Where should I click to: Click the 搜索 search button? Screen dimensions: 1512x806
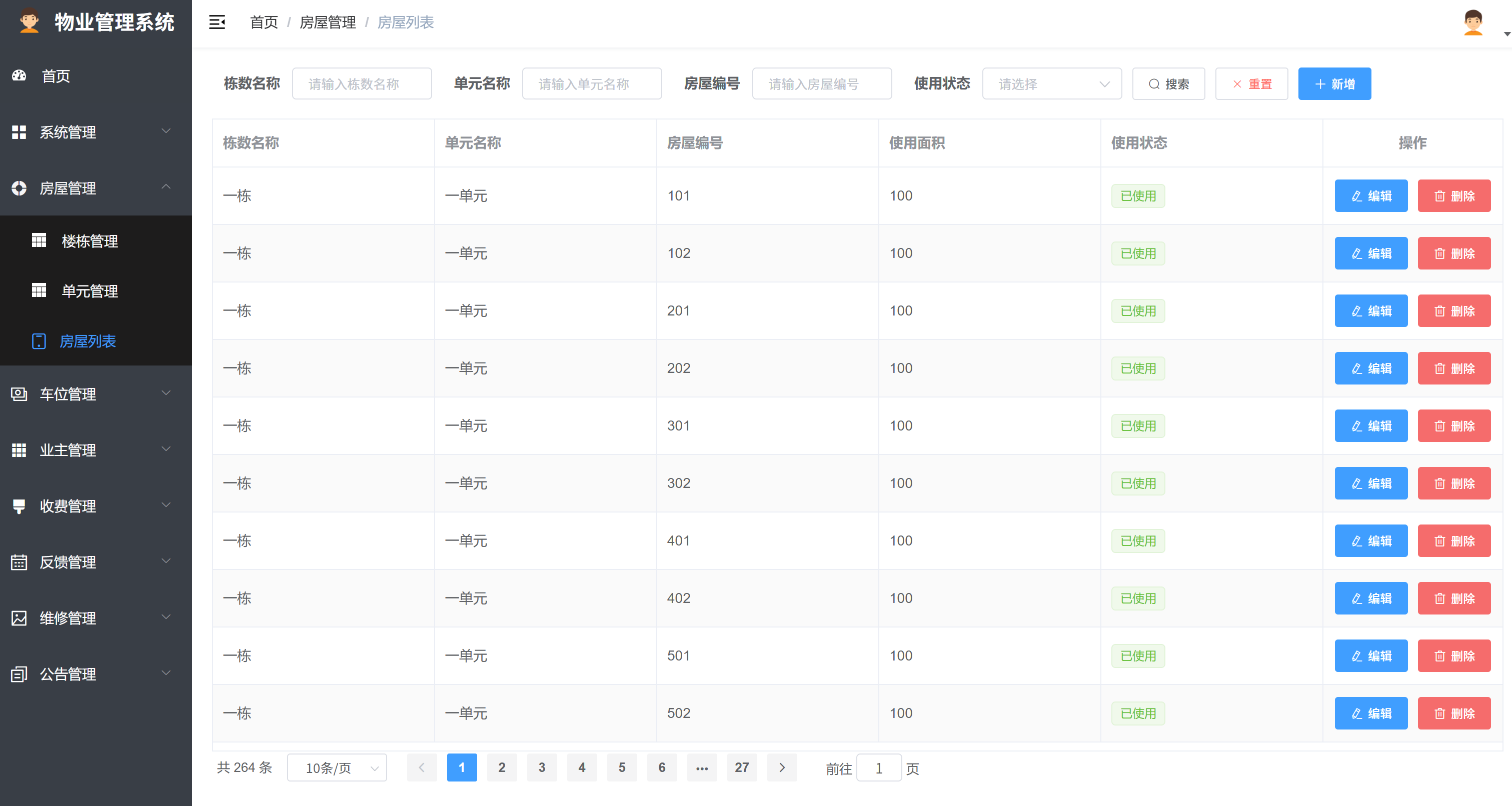click(x=1168, y=84)
